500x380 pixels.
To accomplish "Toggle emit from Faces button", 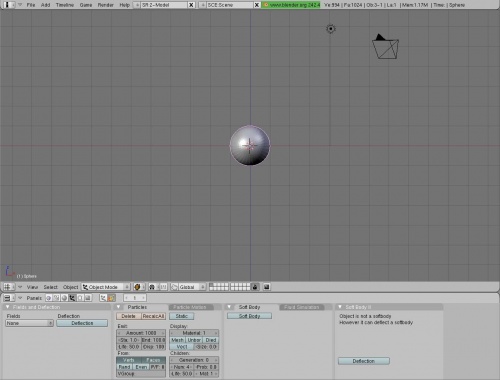I will [x=153, y=360].
